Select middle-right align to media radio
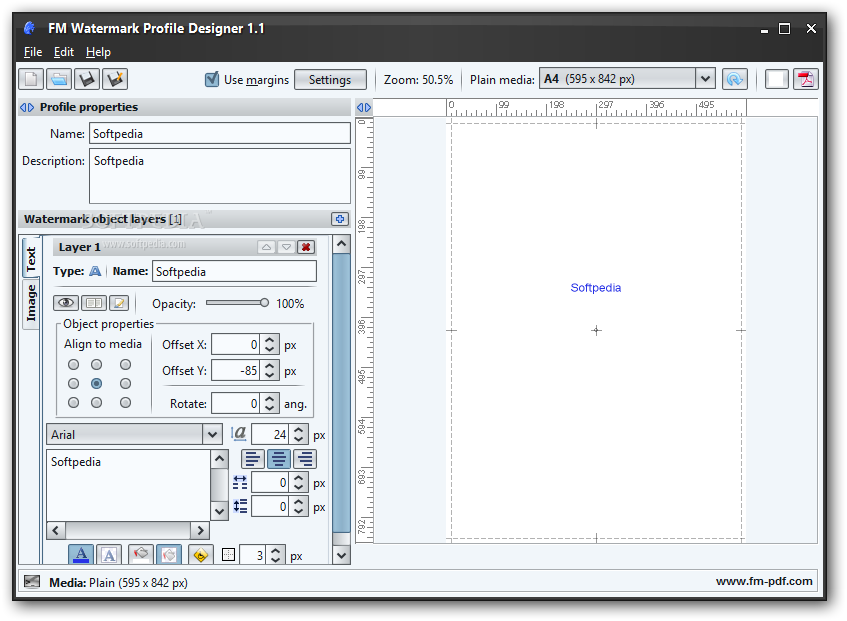This screenshot has height=621, width=847. coord(125,383)
